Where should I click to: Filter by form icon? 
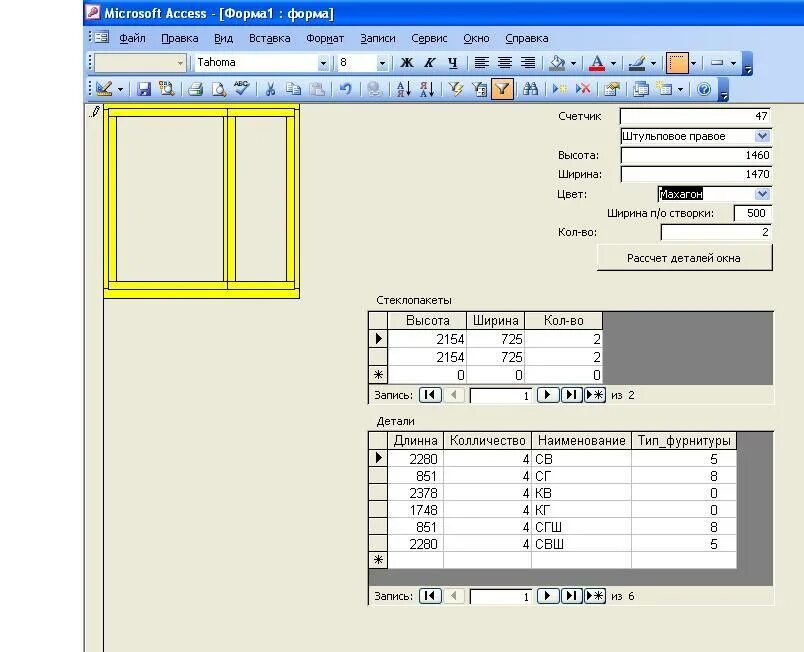[478, 89]
